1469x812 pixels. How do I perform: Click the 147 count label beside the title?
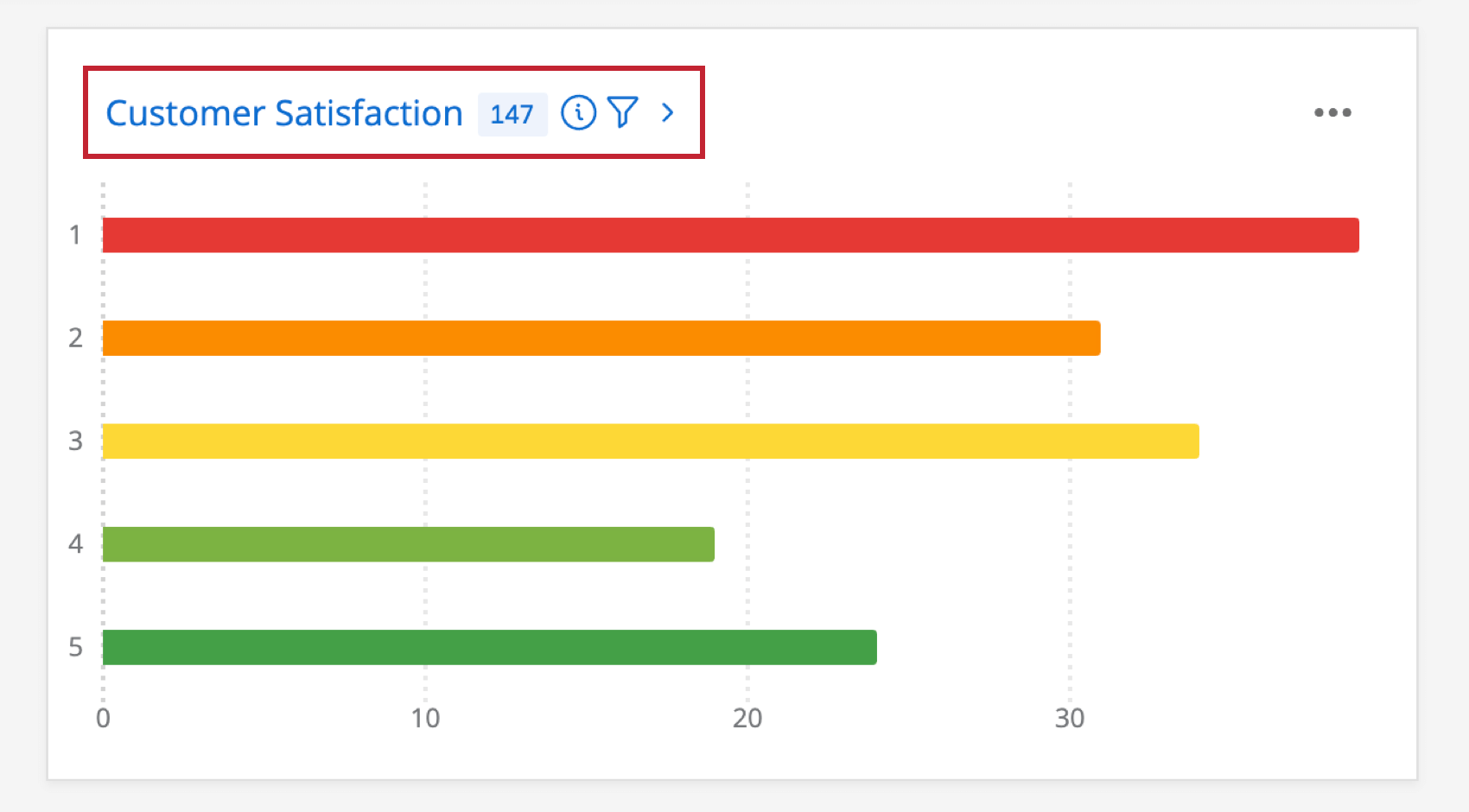click(x=512, y=112)
